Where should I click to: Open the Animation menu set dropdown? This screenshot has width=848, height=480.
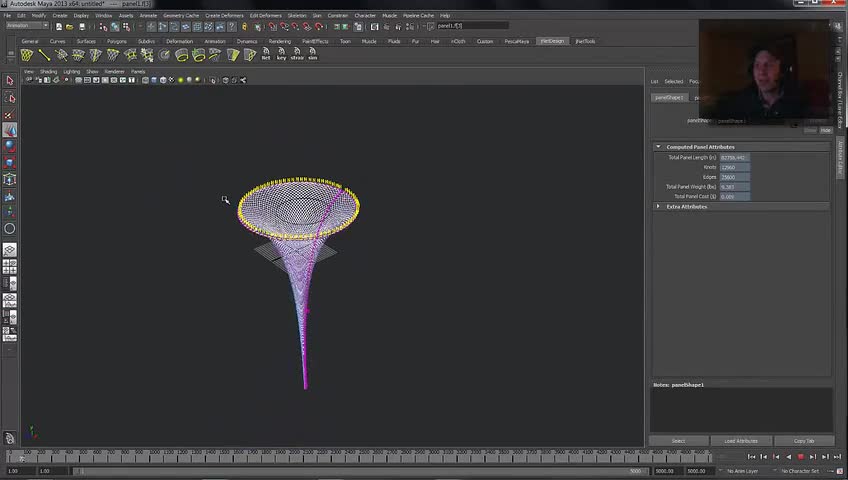click(x=27, y=26)
